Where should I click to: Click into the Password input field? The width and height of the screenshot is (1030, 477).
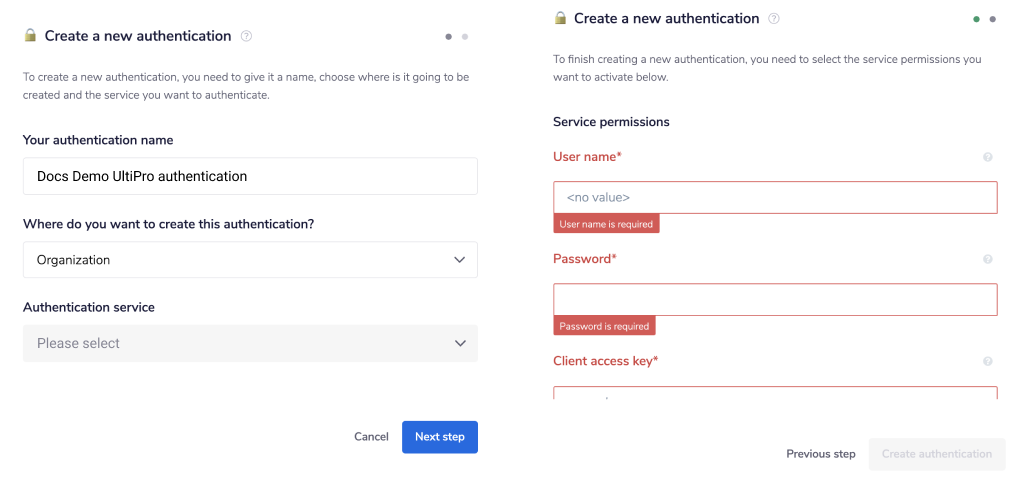coord(775,300)
